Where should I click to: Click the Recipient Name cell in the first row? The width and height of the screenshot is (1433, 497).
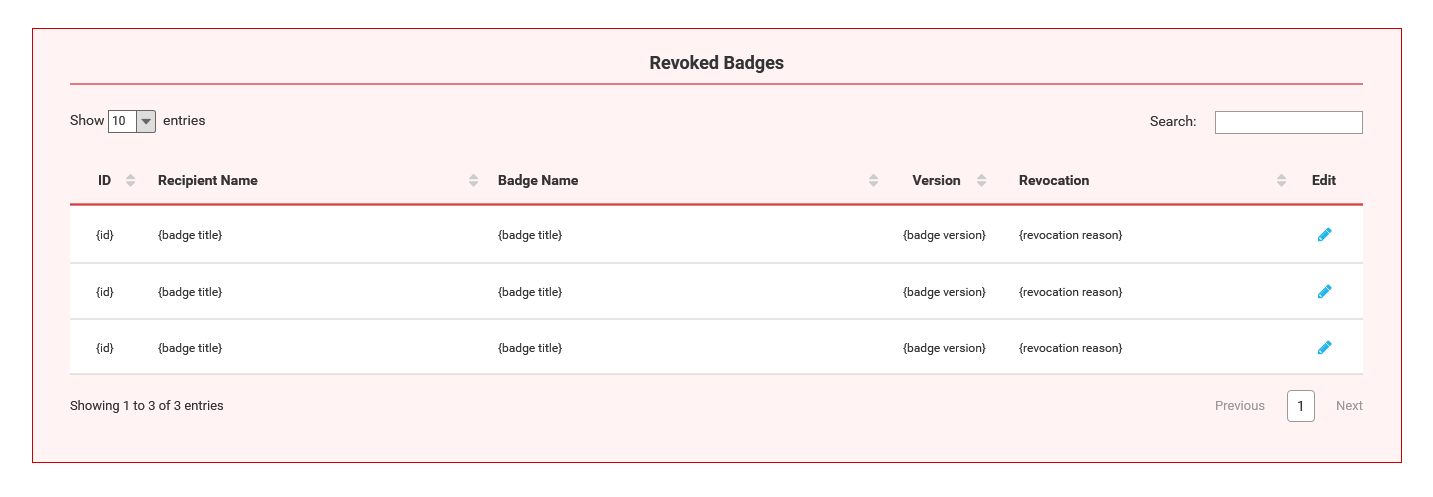[x=190, y=235]
